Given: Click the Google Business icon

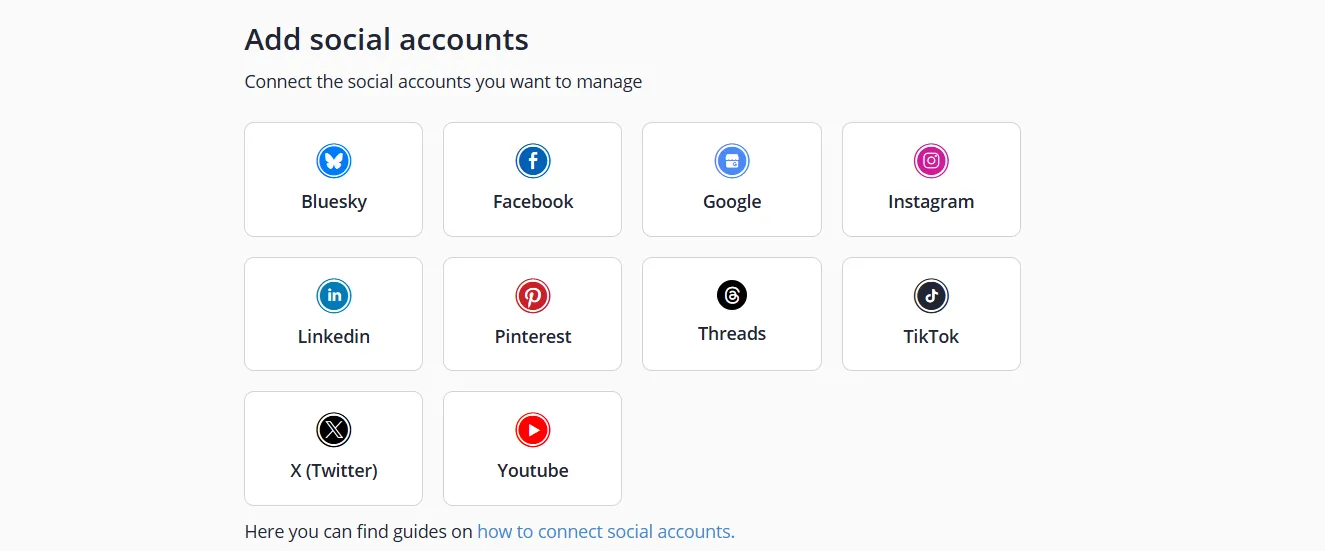Looking at the screenshot, I should click(732, 161).
